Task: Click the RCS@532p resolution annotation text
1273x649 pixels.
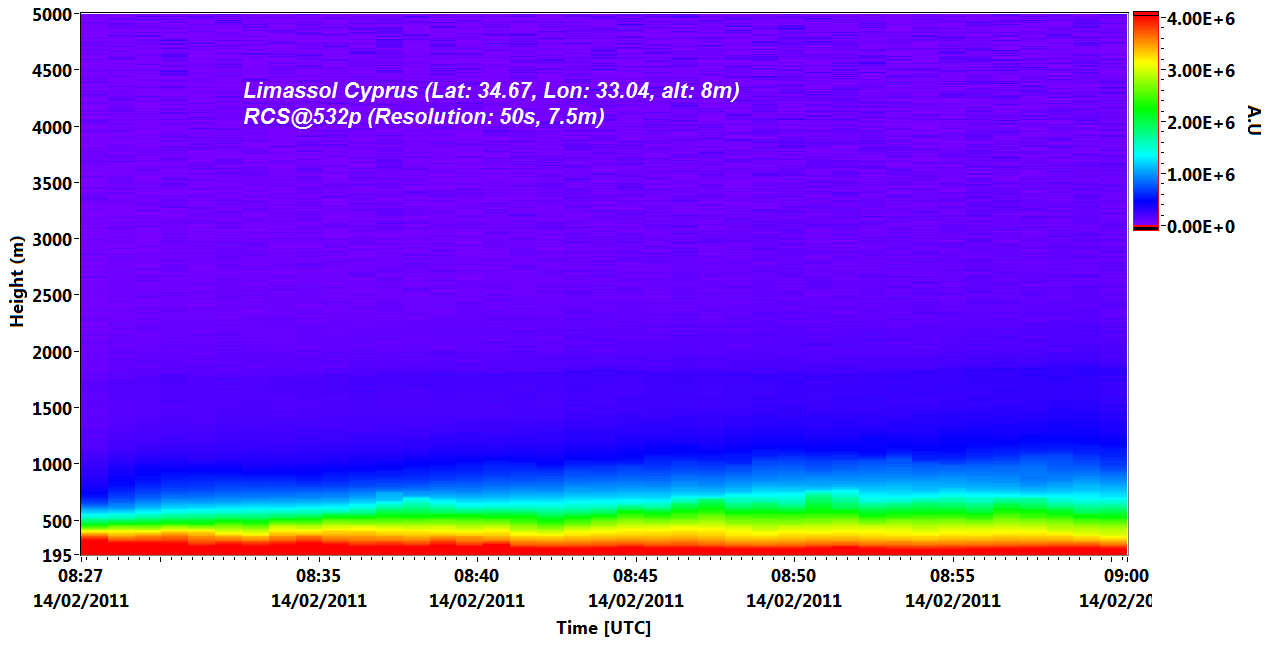Action: click(x=424, y=117)
